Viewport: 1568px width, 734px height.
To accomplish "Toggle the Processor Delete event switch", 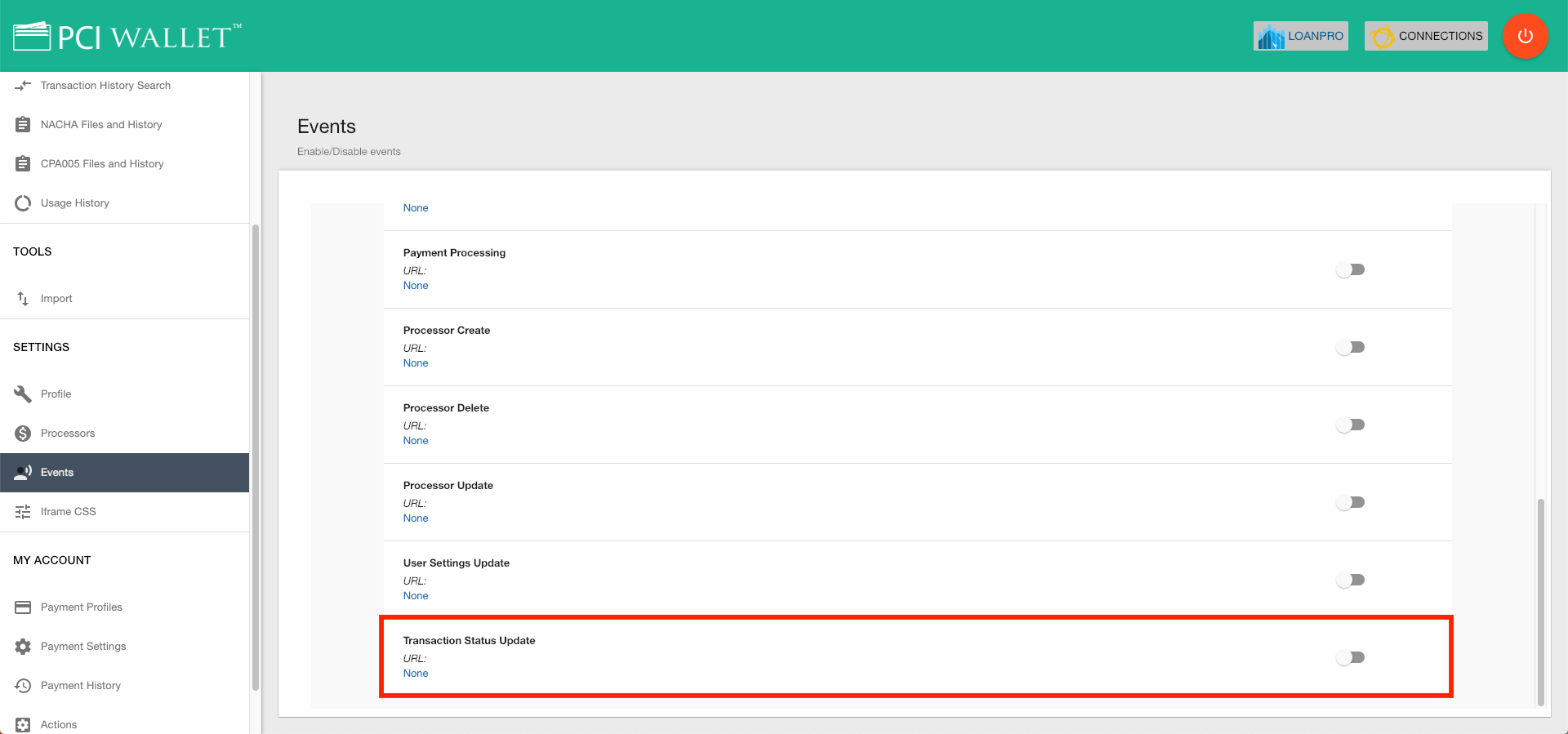I will pyautogui.click(x=1351, y=425).
